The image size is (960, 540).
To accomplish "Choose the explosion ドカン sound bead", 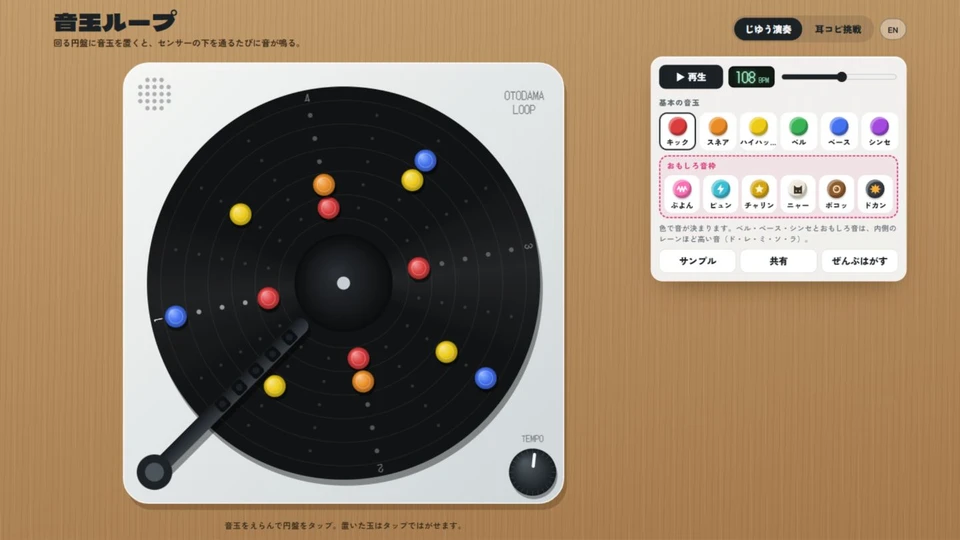I will 876,194.
